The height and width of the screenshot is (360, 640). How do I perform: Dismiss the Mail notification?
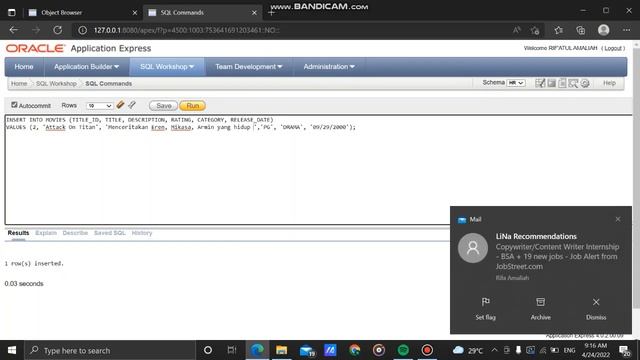coord(596,309)
